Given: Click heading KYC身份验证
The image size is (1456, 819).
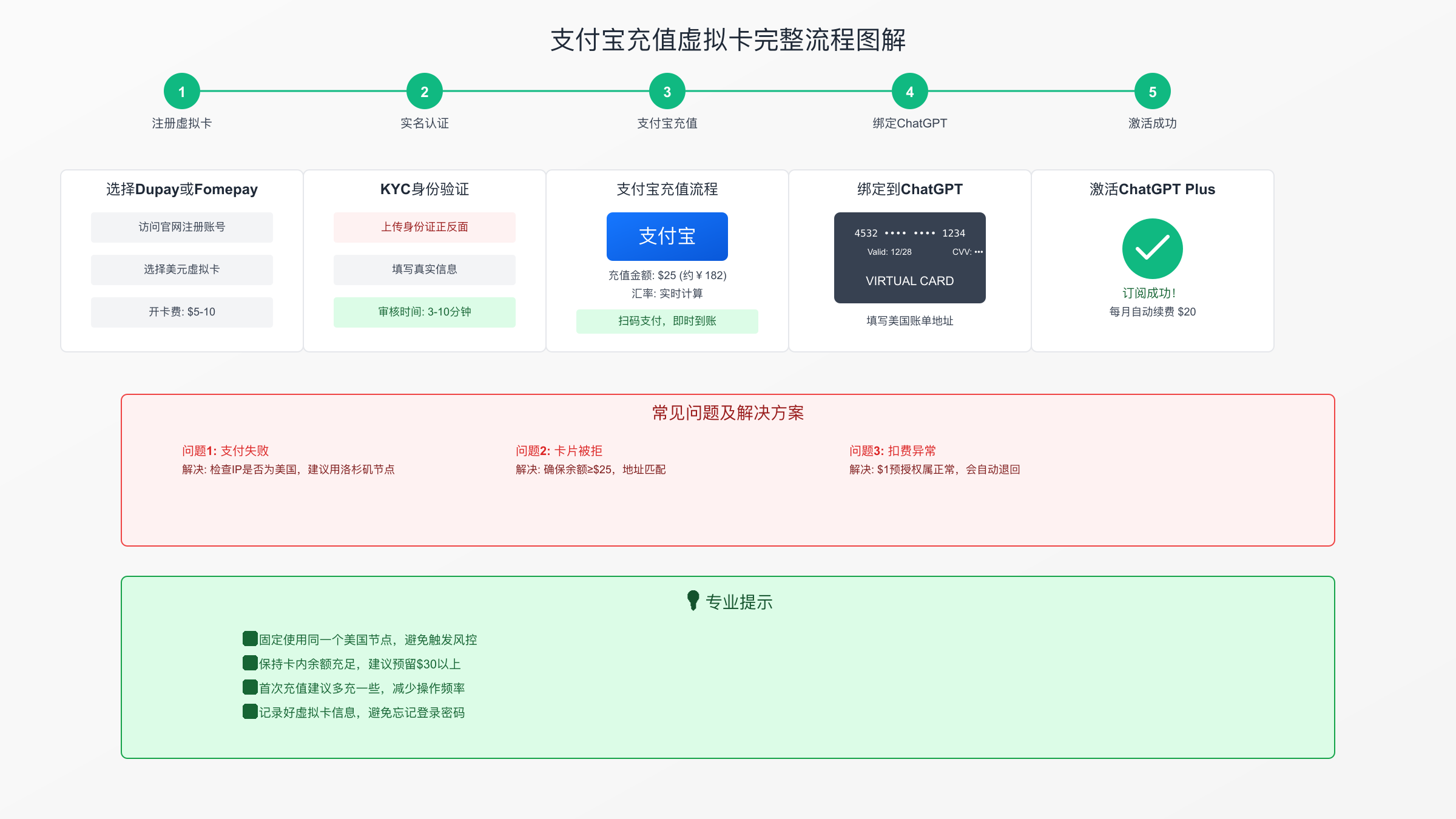Looking at the screenshot, I should point(425,189).
